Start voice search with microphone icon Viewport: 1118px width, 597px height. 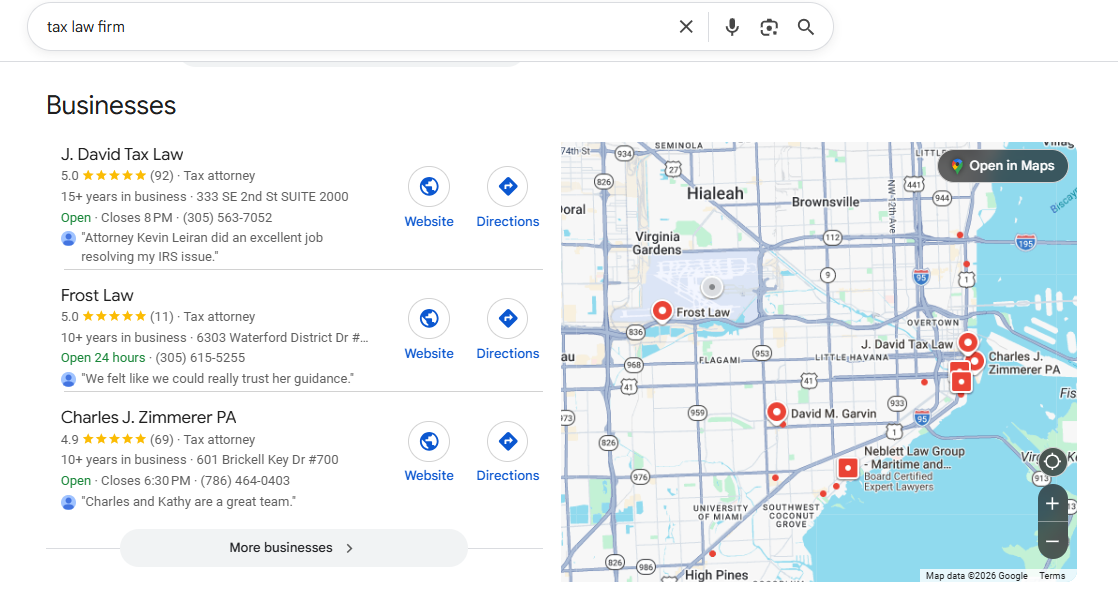[732, 27]
